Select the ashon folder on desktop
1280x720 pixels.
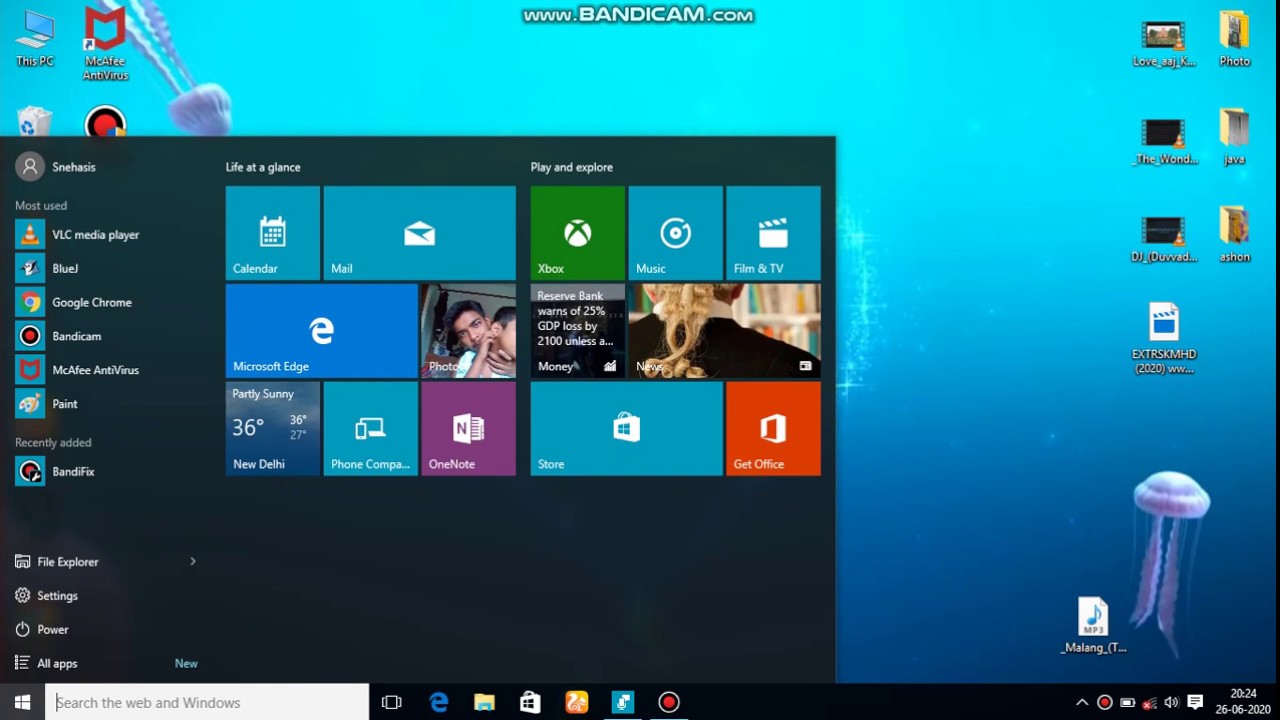[x=1234, y=235]
